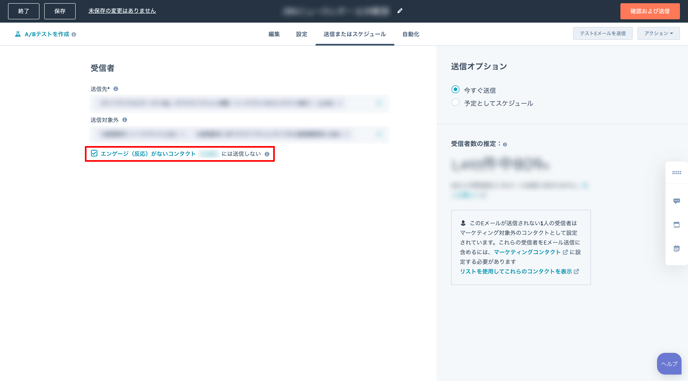Viewport: 688px width, 381px height.
Task: Click 確認および送信 orange button
Action: tap(650, 11)
